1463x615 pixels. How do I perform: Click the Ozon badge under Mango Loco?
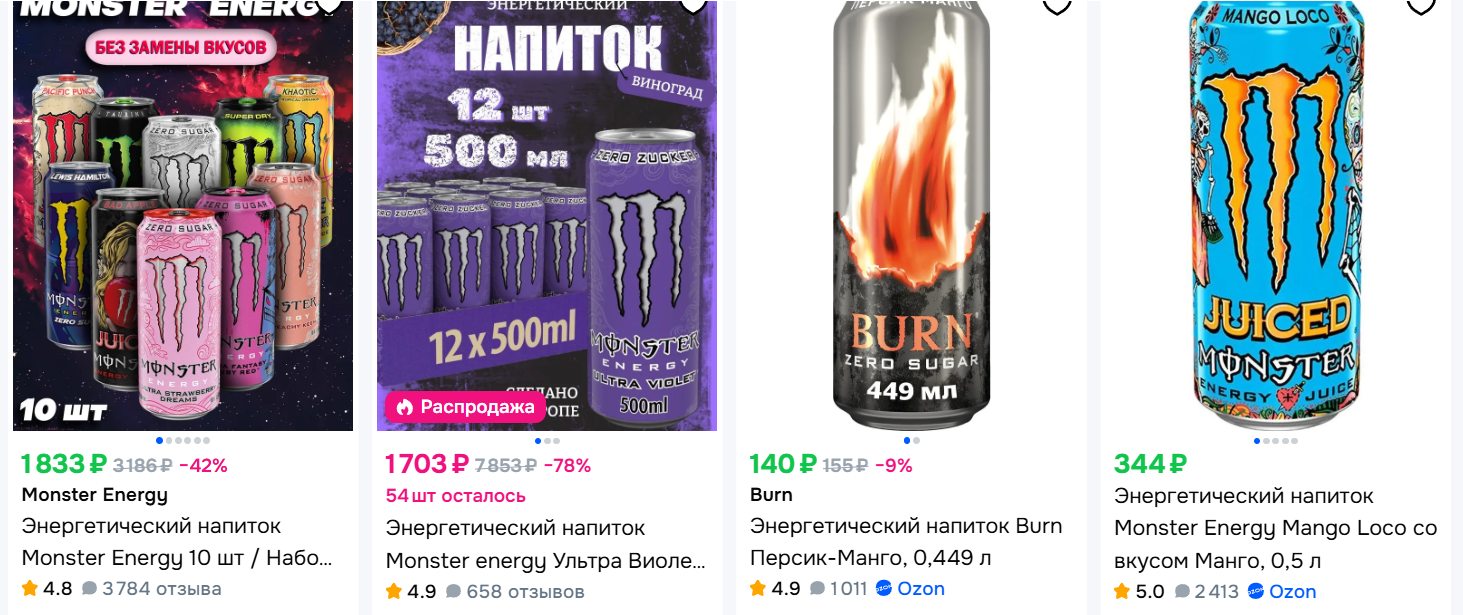coord(1282,592)
